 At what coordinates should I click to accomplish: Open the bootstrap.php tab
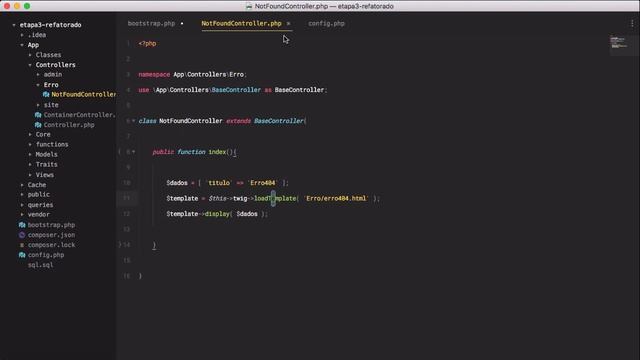pyautogui.click(x=151, y=24)
